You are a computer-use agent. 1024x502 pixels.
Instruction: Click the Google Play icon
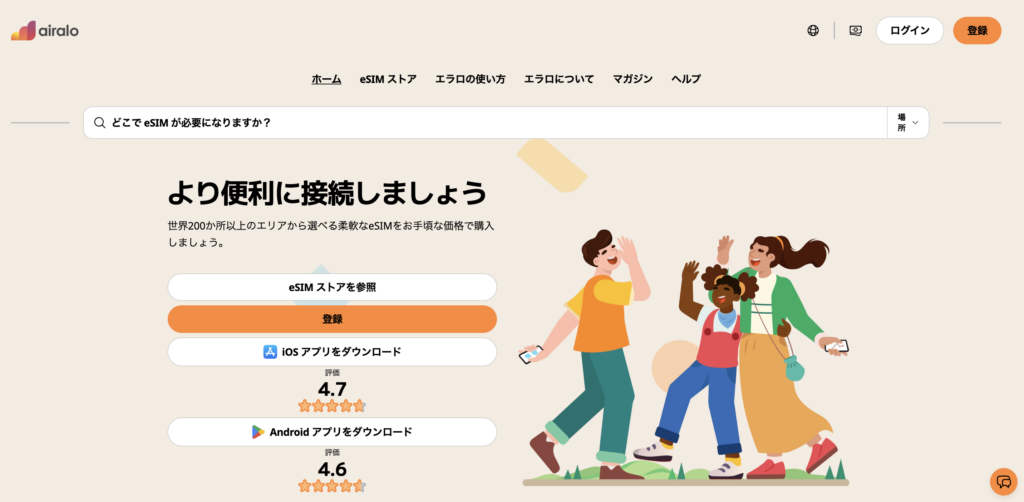pyautogui.click(x=258, y=431)
